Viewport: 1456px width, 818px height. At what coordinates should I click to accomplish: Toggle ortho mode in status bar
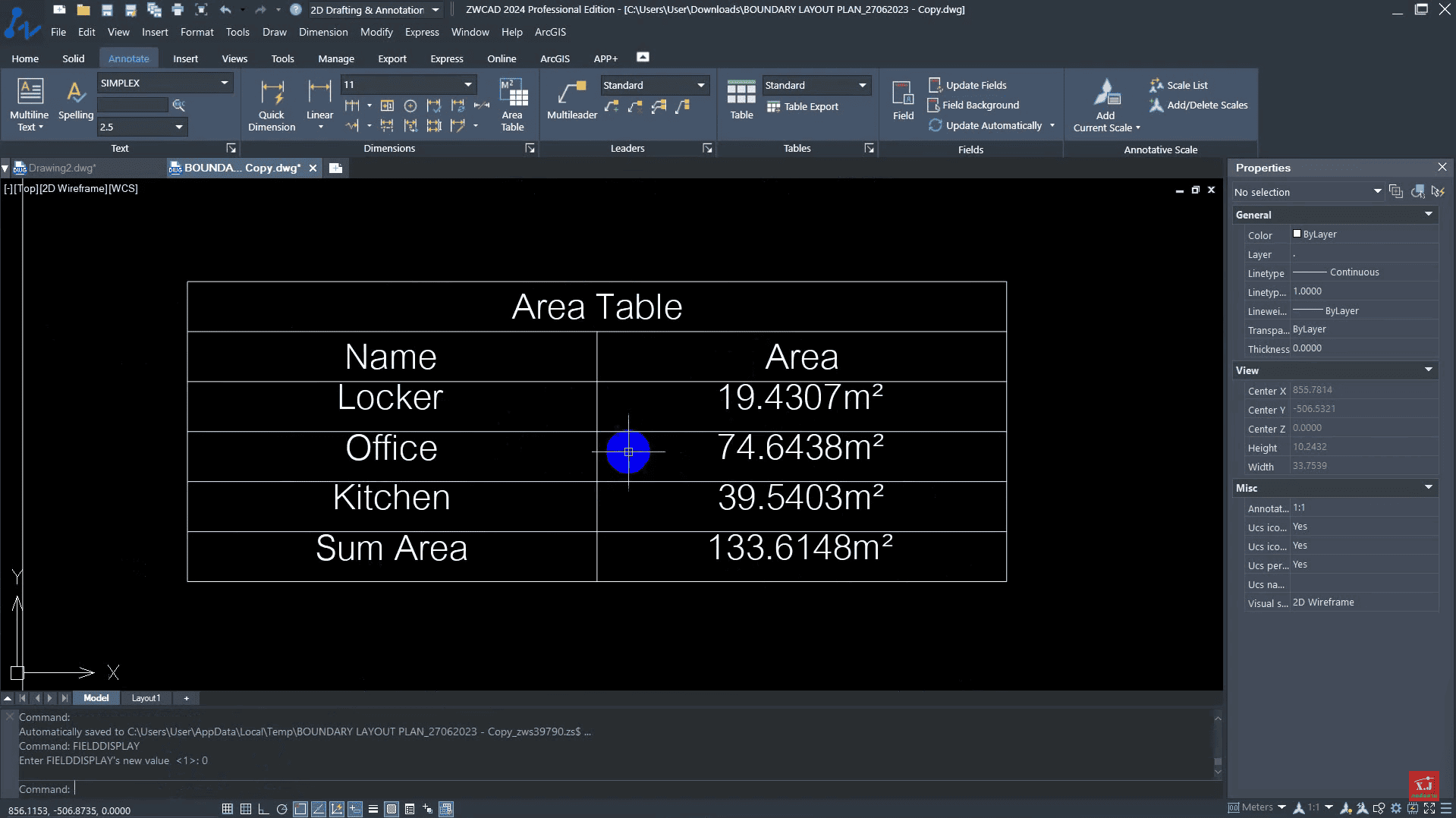(x=263, y=809)
